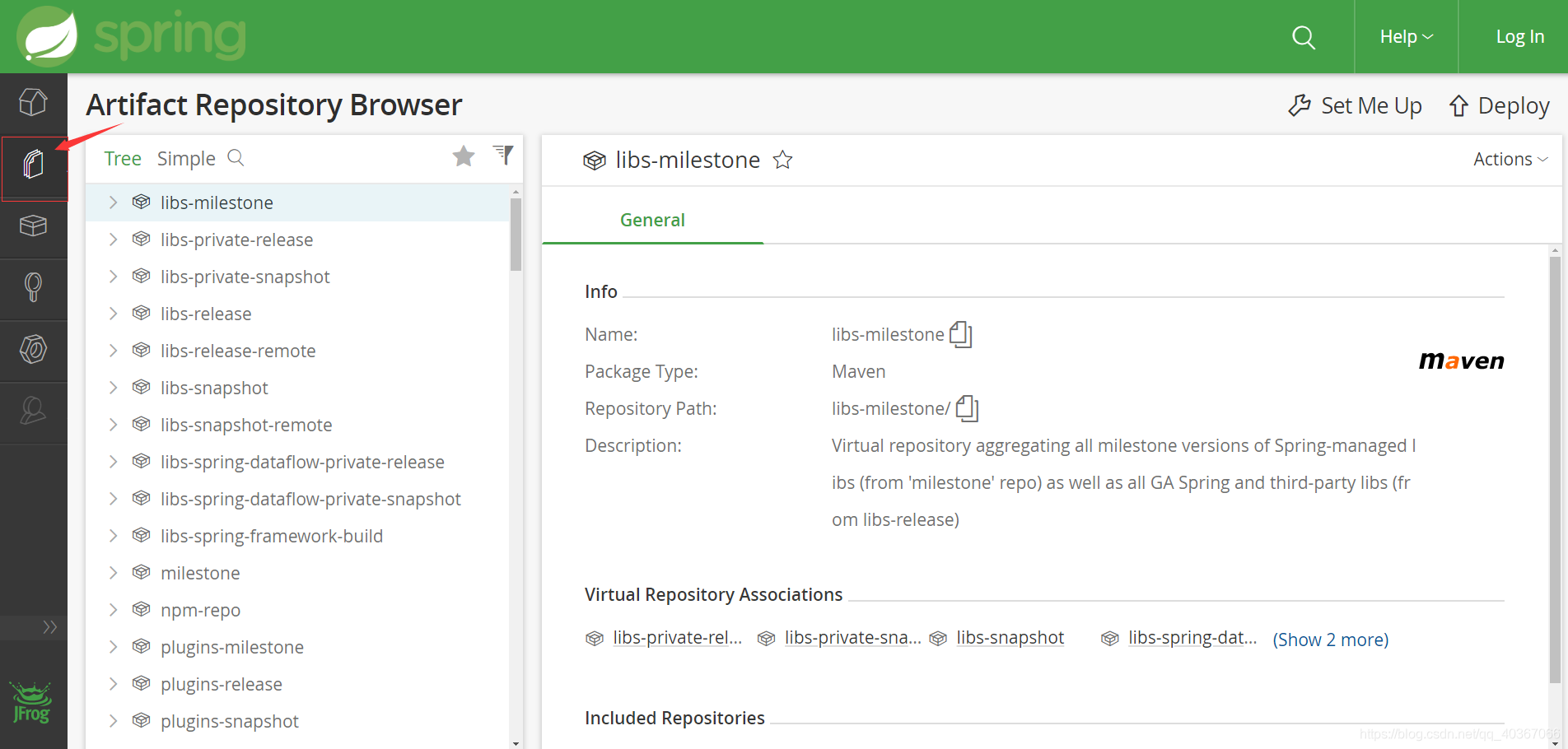This screenshot has width=1568, height=749.
Task: Open the Help menu
Action: tap(1407, 37)
